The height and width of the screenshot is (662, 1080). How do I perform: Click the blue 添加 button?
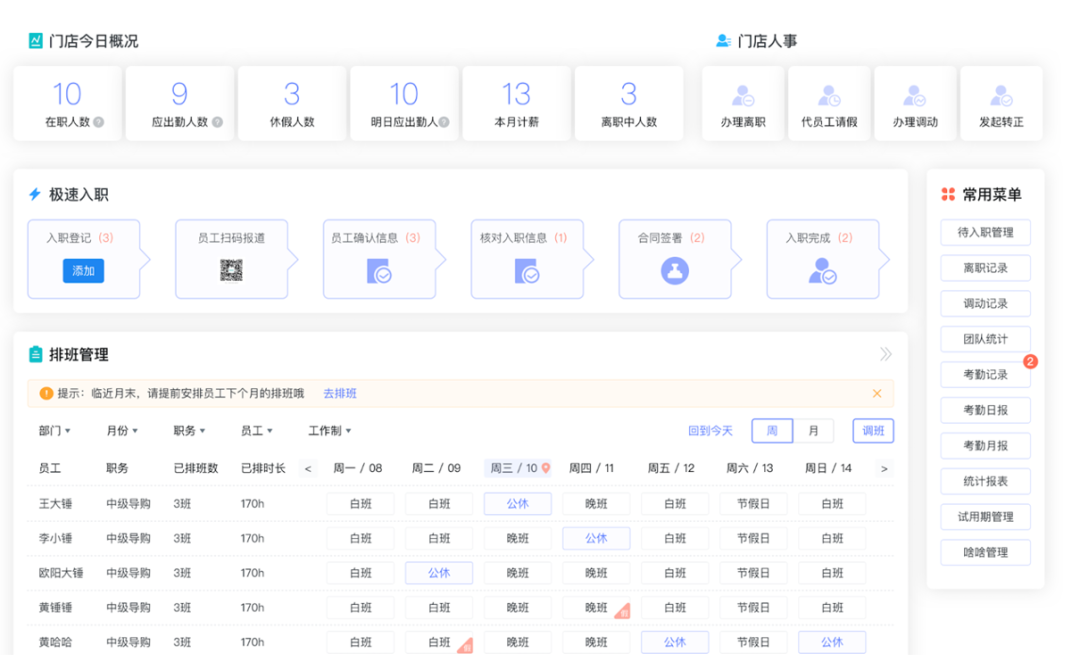point(83,271)
